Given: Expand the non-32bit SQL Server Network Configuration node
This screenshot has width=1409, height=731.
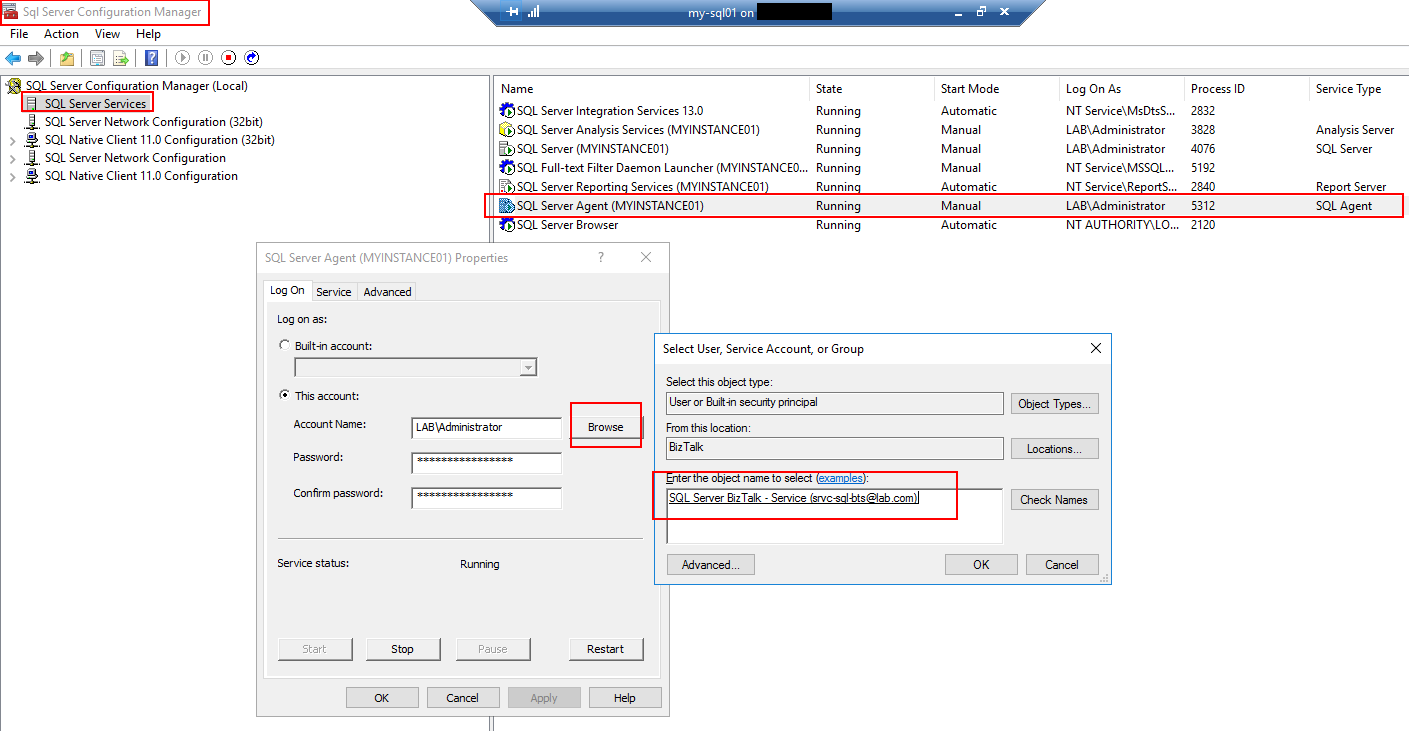Looking at the screenshot, I should [x=13, y=158].
